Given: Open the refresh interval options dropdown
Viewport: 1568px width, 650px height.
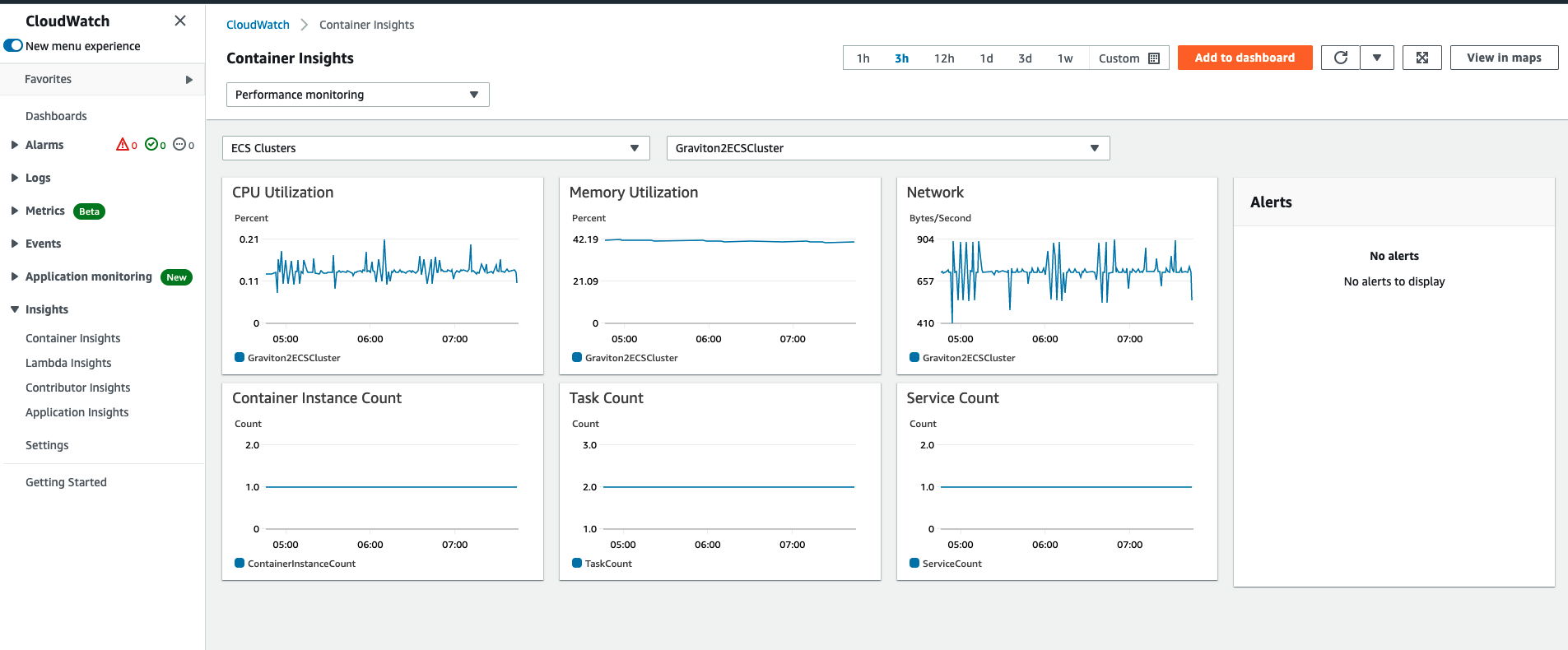Looking at the screenshot, I should pos(1377,58).
